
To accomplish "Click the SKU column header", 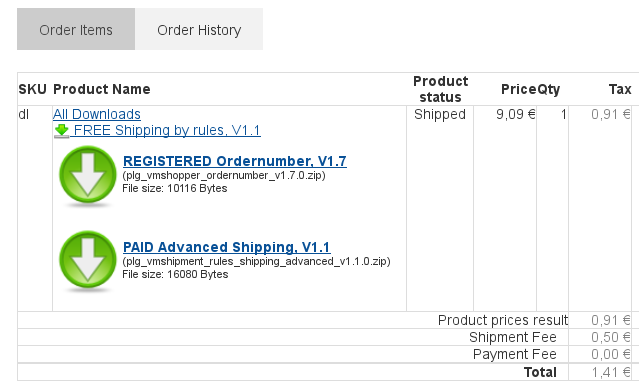I will point(32,89).
